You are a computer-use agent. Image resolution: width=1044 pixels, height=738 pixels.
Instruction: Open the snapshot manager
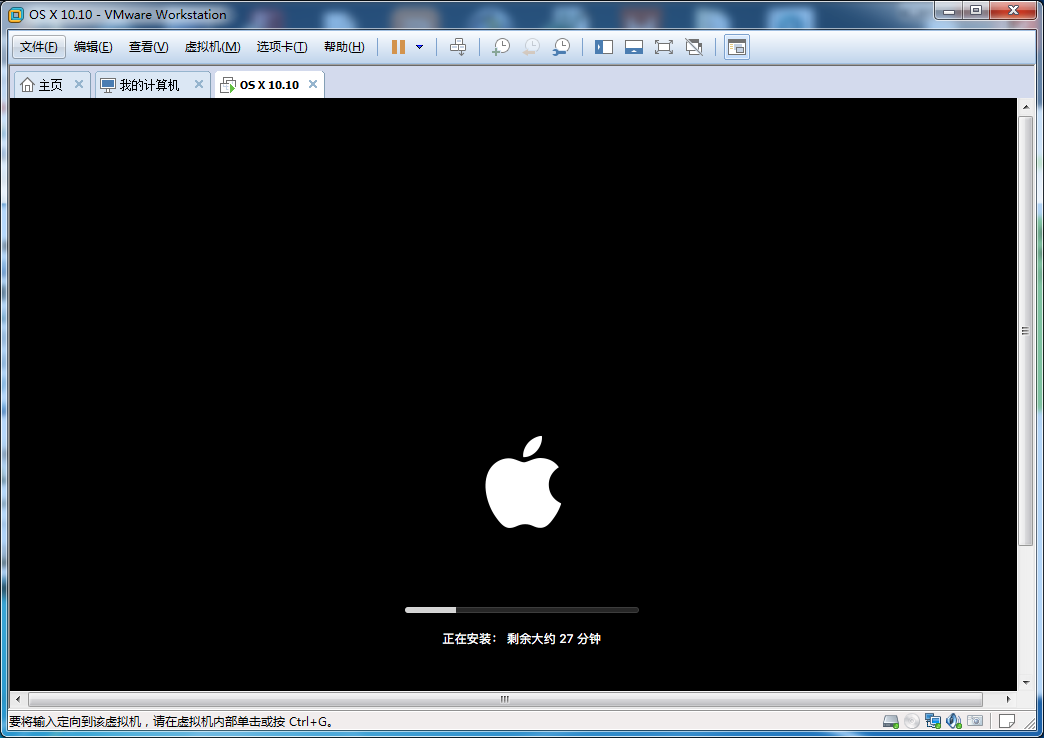coord(561,47)
